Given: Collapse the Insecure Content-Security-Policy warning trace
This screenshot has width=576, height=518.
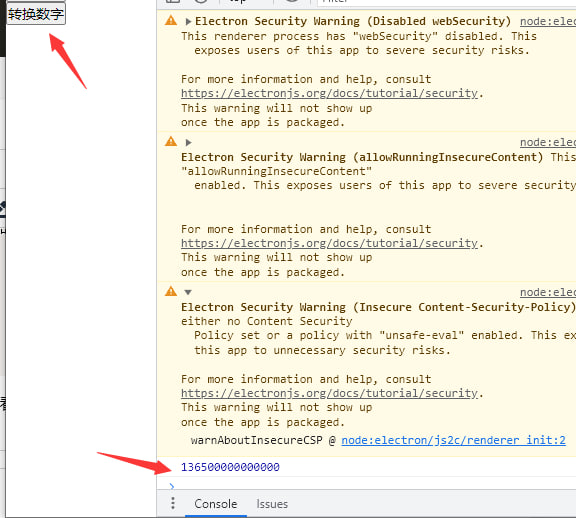Looking at the screenshot, I should tap(188, 292).
